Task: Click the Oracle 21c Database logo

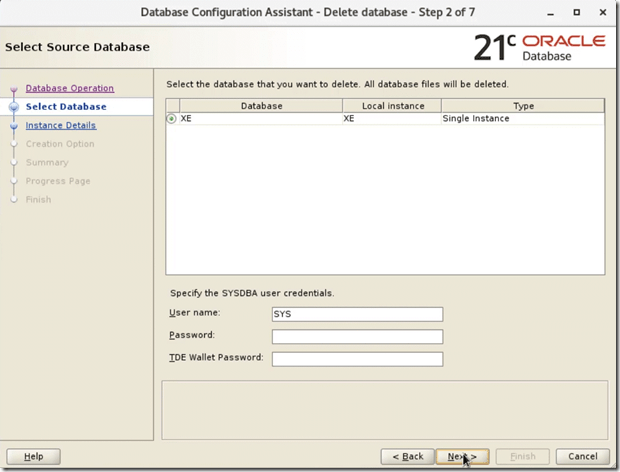Action: pos(540,47)
